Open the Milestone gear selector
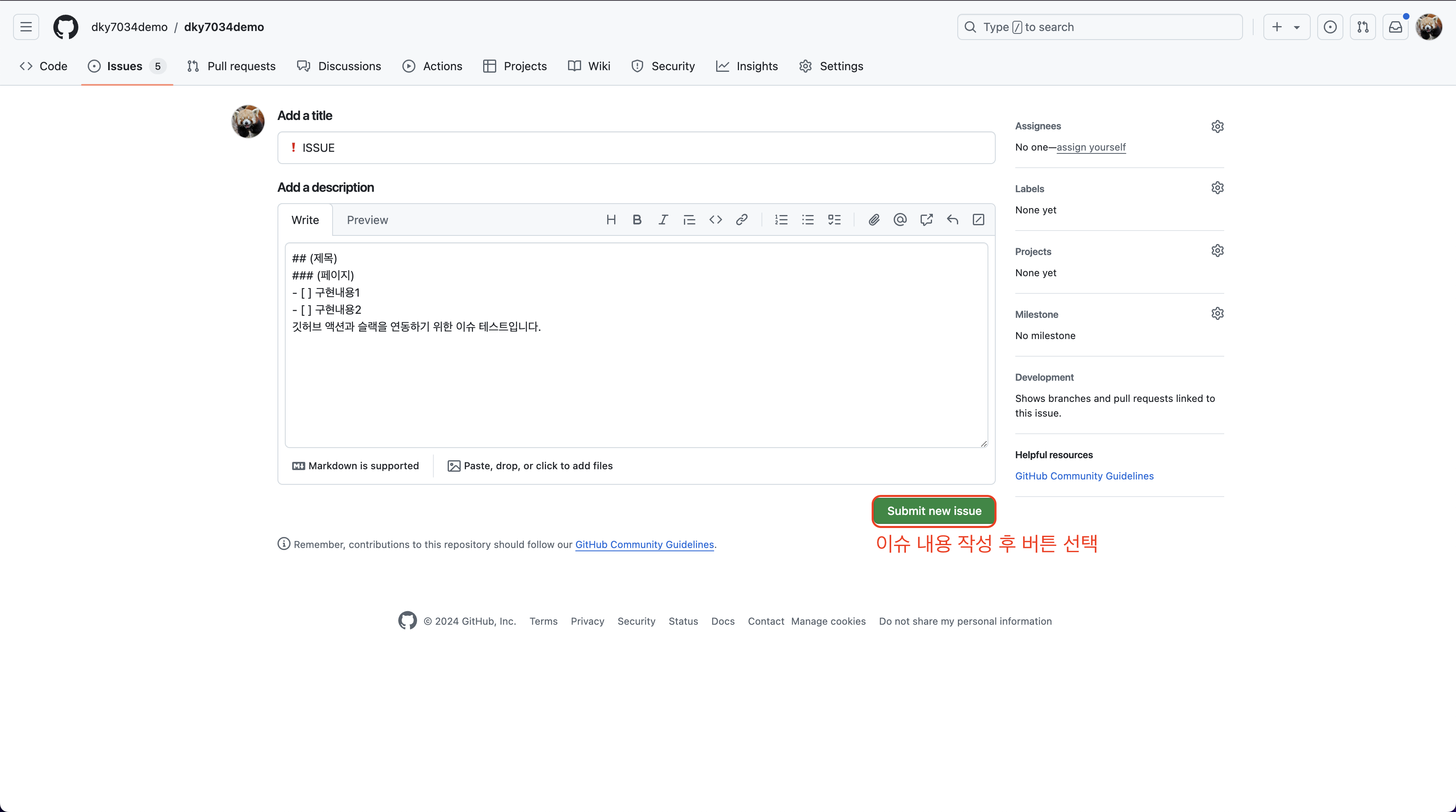 coord(1217,314)
